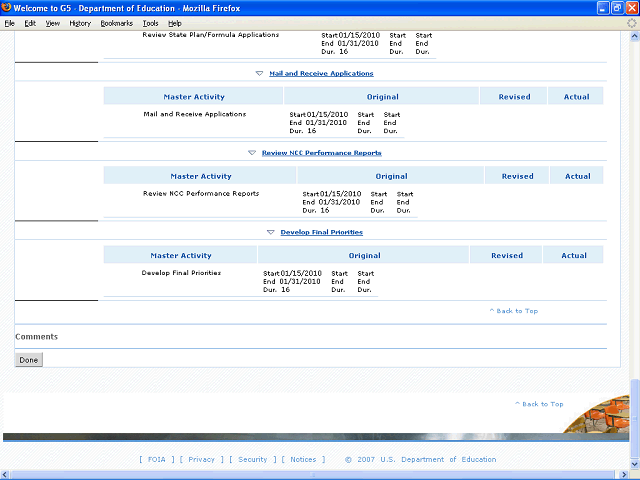The image size is (640, 480).
Task: Click Back to Top link above Comments
Action: [514, 311]
